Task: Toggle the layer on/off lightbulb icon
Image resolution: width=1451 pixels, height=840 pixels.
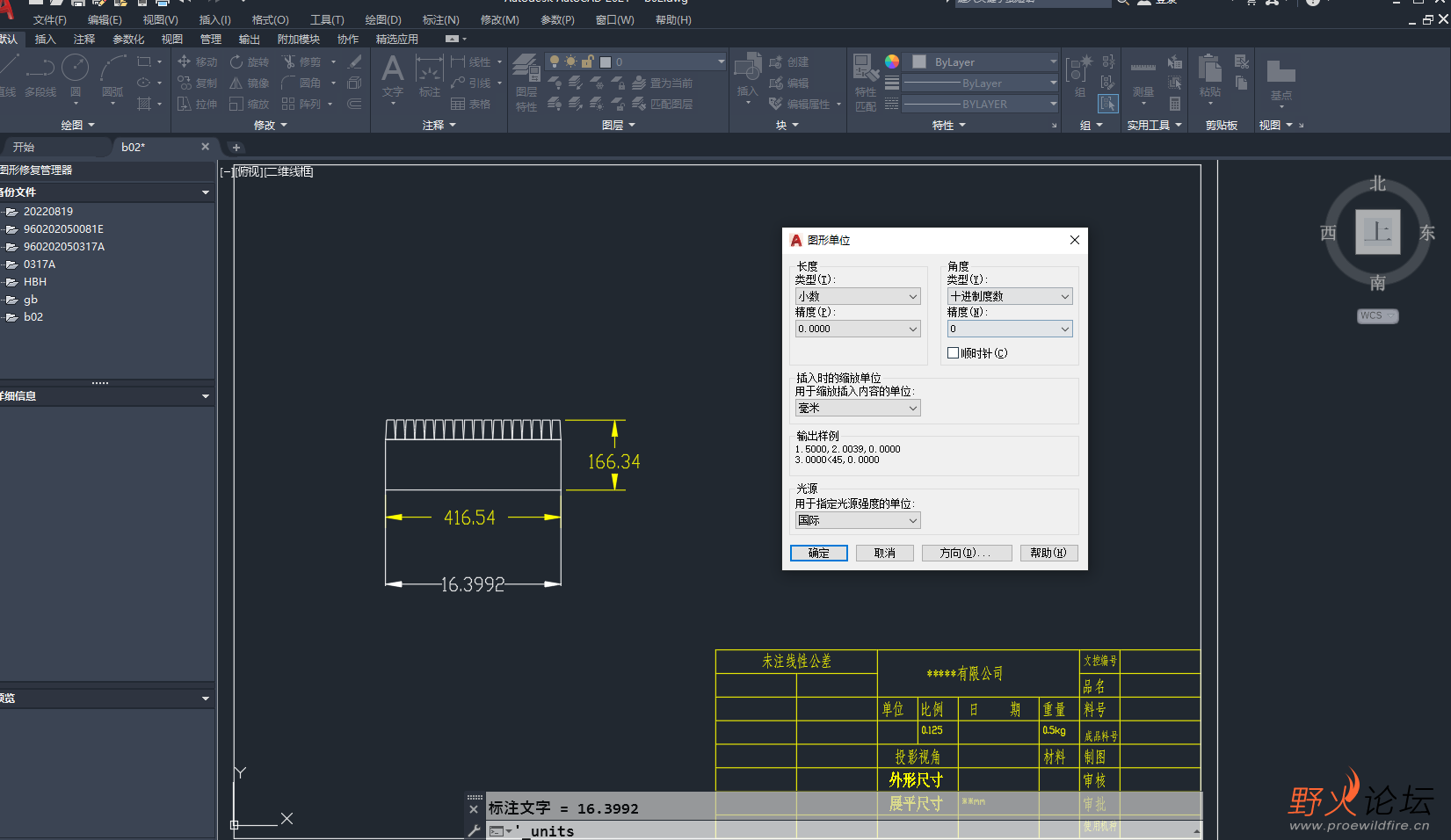Action: pos(555,62)
